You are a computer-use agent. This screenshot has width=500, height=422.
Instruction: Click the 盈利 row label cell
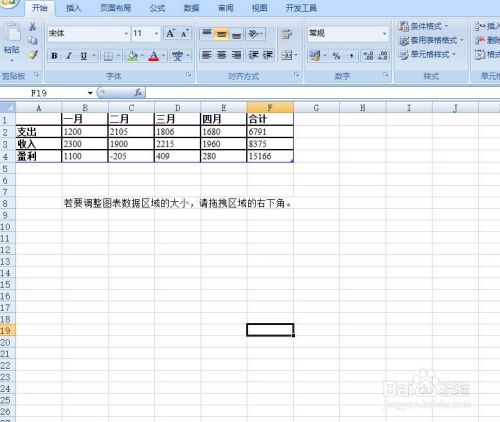39,156
